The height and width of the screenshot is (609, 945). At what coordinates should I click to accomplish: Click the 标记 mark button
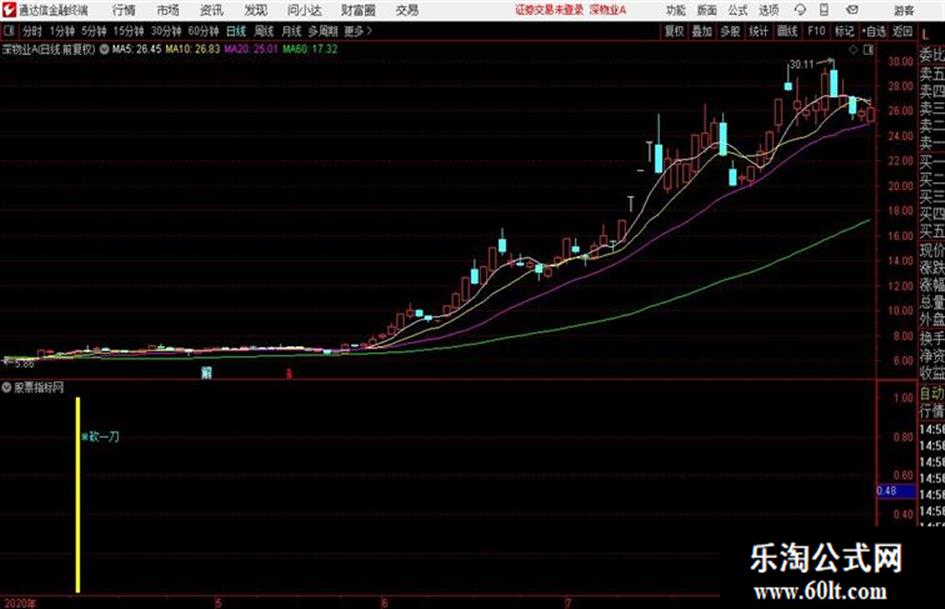tap(844, 31)
